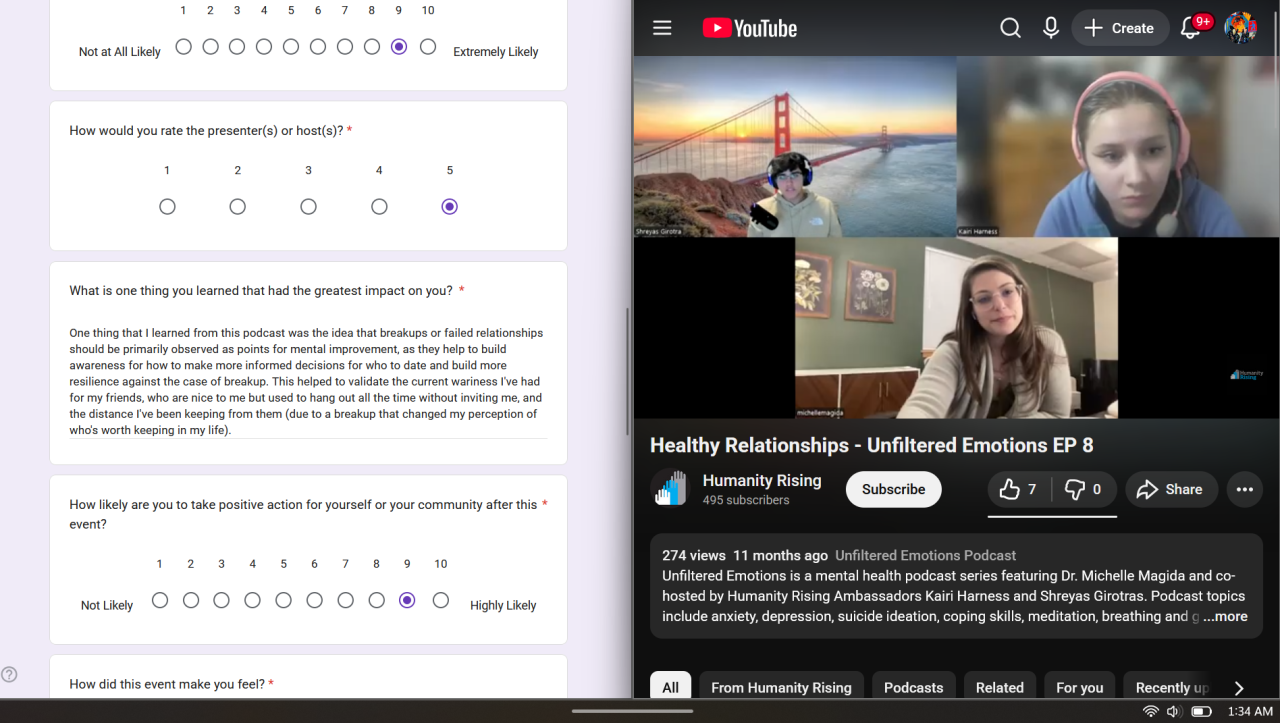Open the account profile avatar menu
Viewport: 1280px width, 723px height.
[x=1240, y=28]
